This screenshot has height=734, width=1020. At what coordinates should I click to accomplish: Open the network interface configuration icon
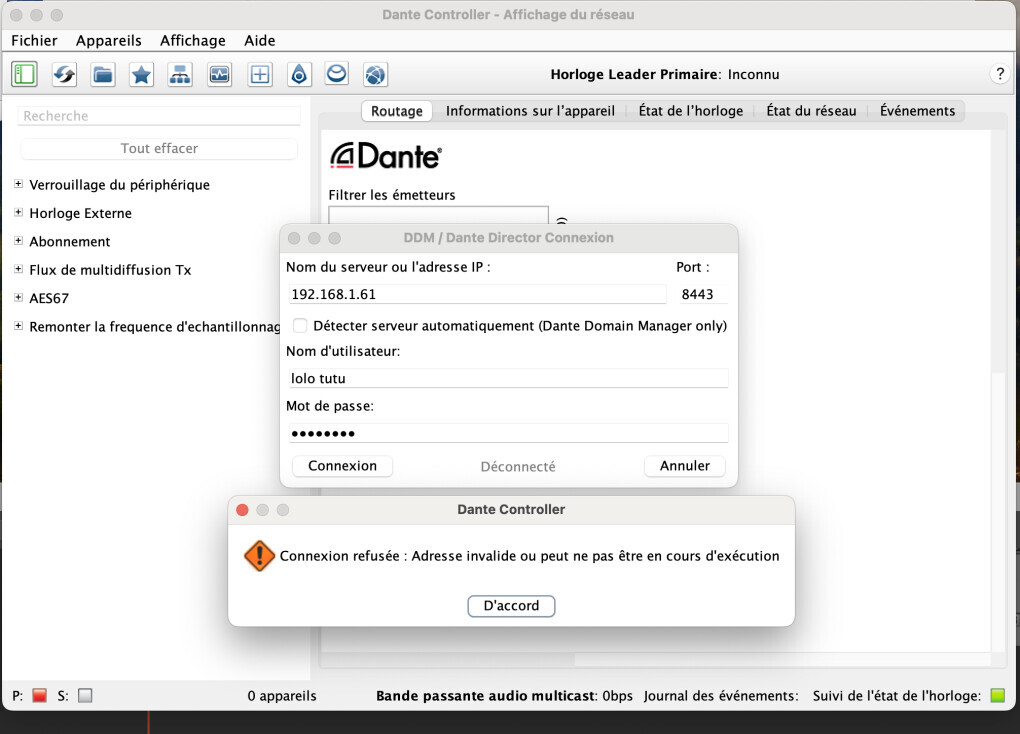coord(180,74)
